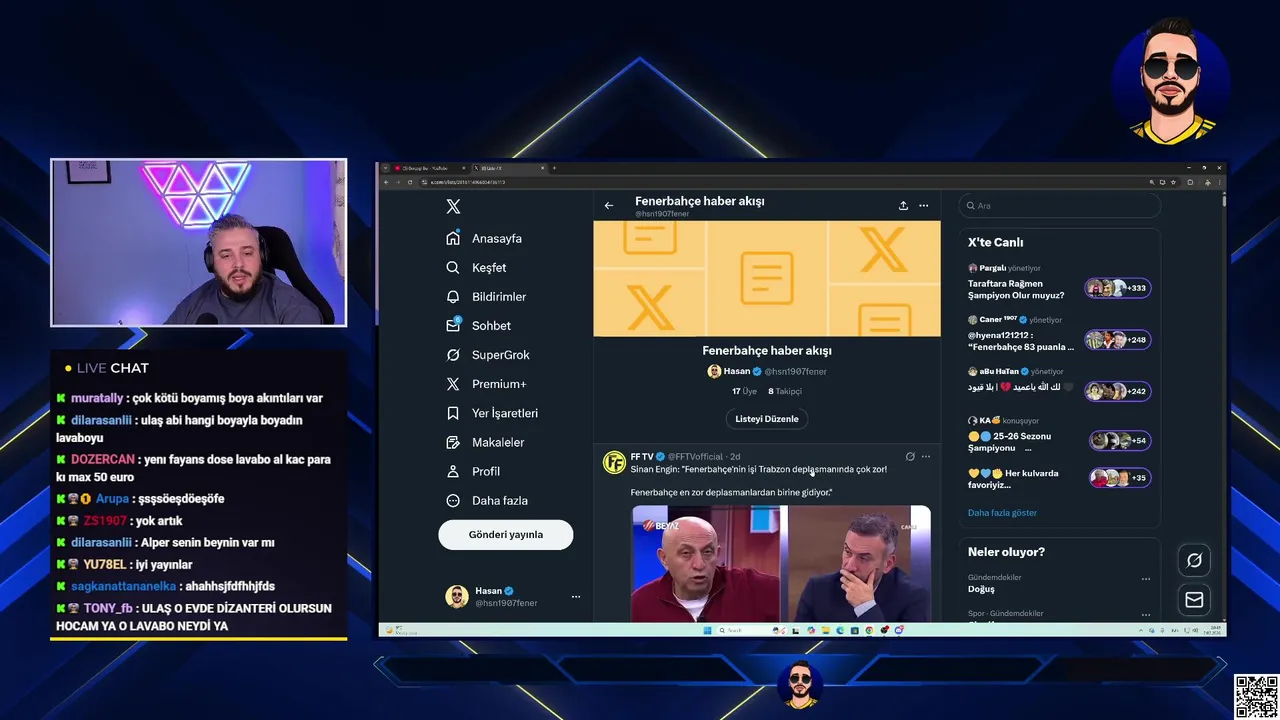The image size is (1280, 720).
Task: Go back with the list header arrow
Action: 609,205
